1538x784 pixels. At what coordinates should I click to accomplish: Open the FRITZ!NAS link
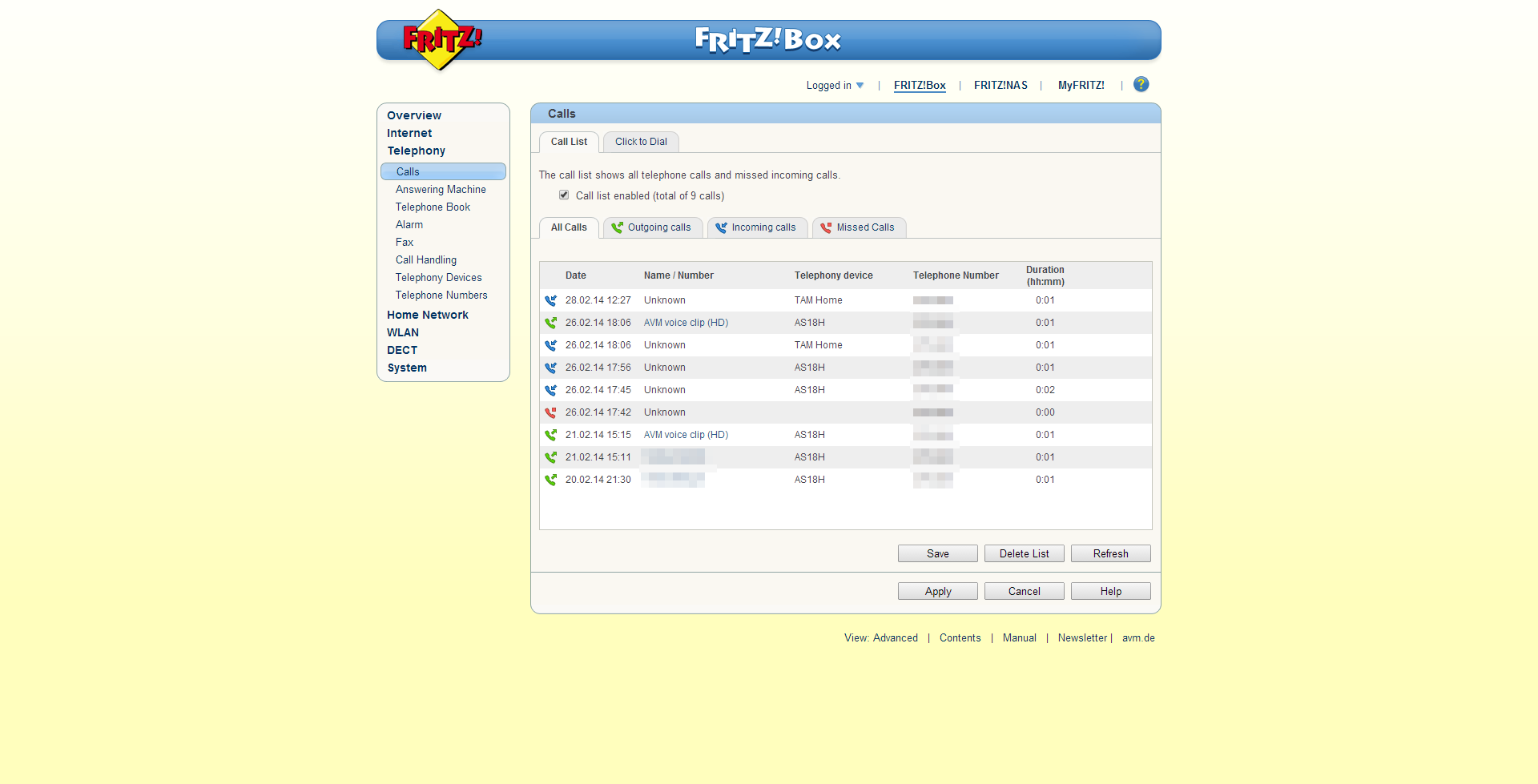[x=1001, y=86]
